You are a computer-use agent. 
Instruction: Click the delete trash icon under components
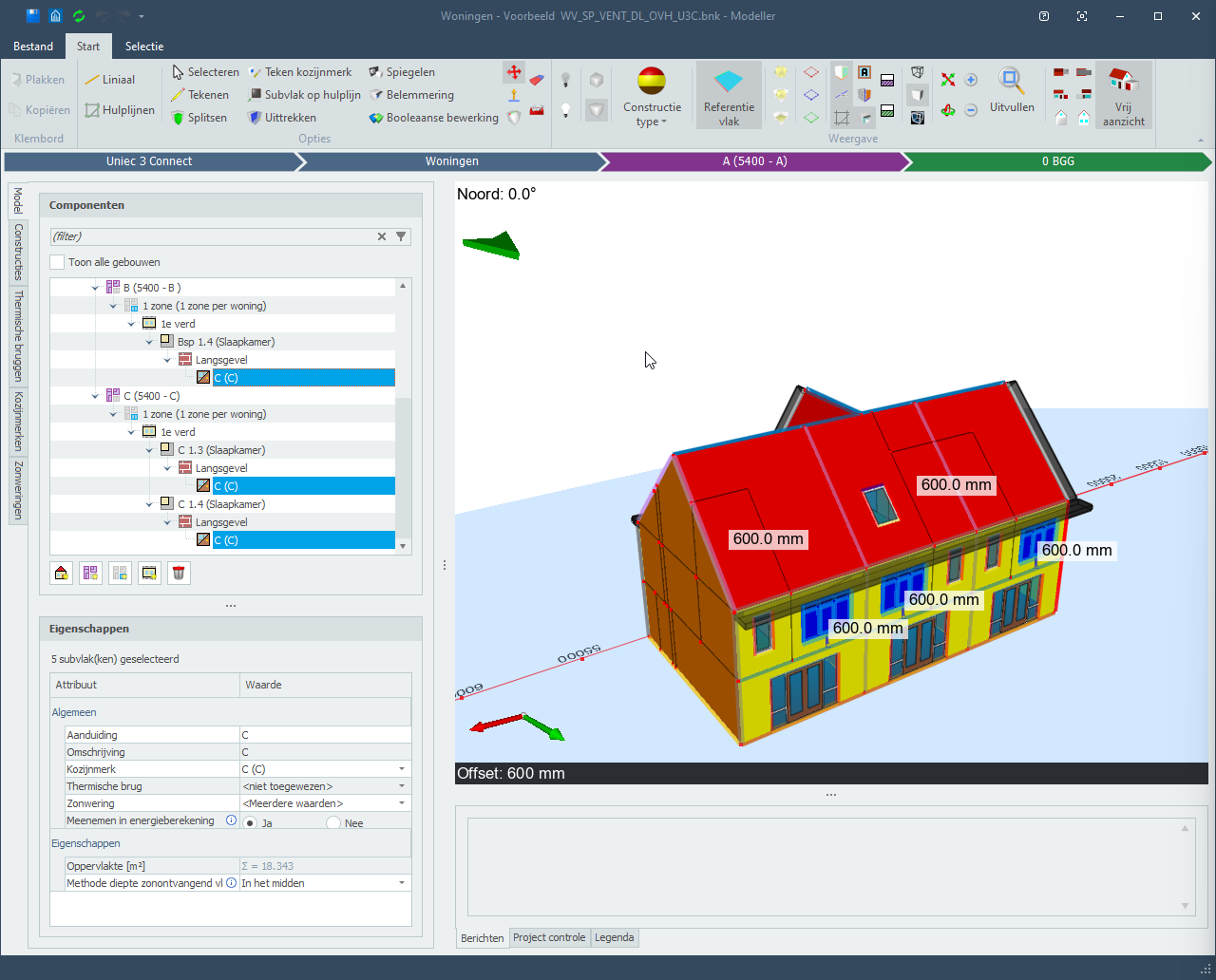pos(179,573)
